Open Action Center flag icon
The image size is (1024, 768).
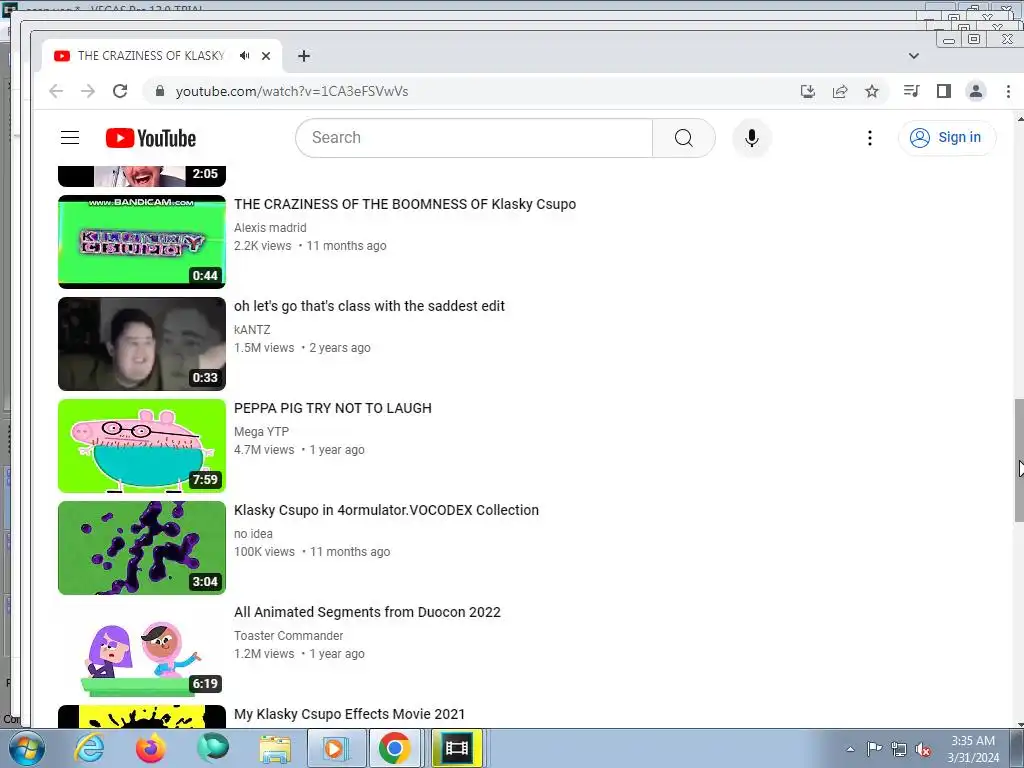pyautogui.click(x=874, y=749)
